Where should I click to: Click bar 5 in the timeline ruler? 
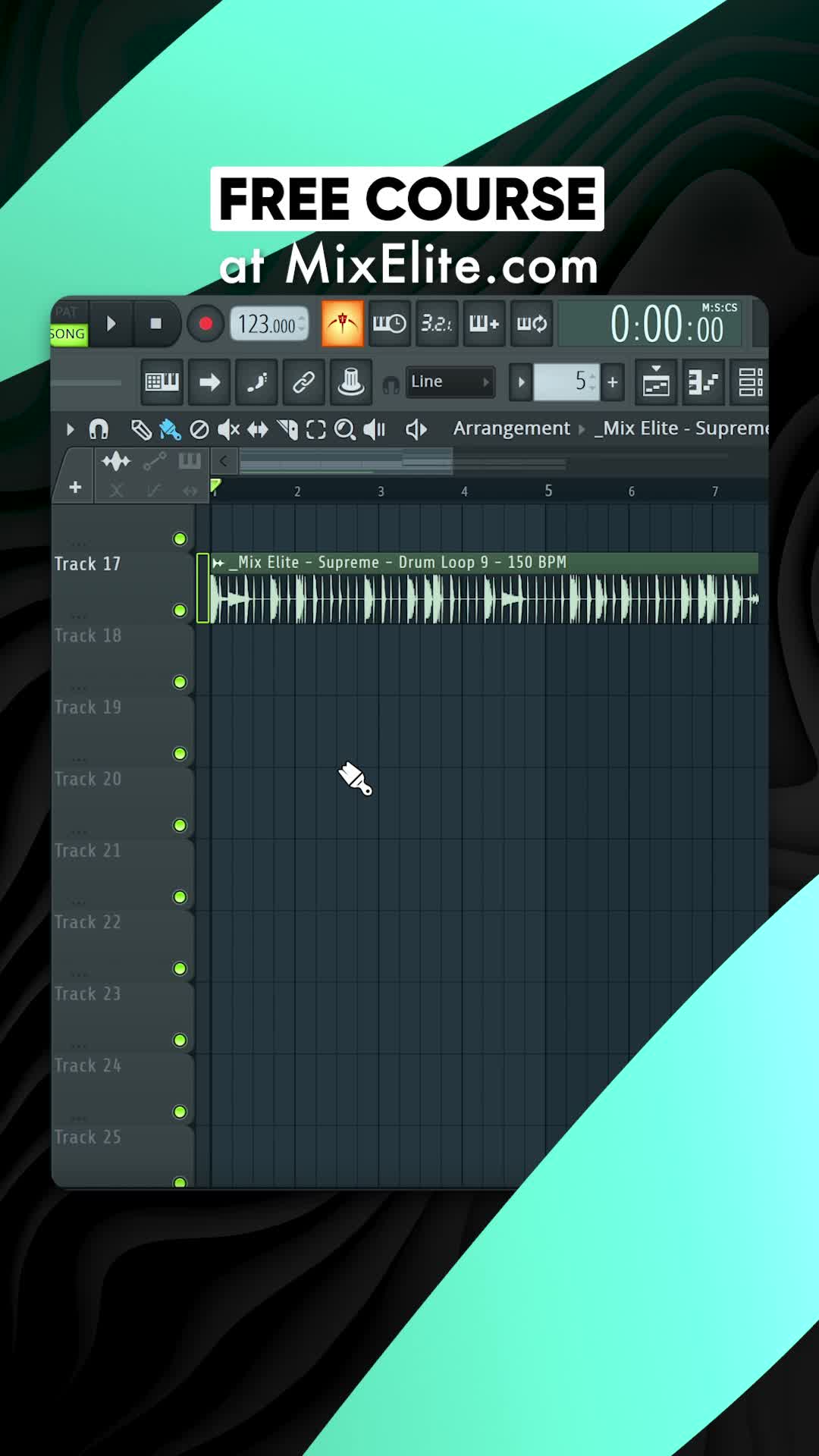pos(548,491)
